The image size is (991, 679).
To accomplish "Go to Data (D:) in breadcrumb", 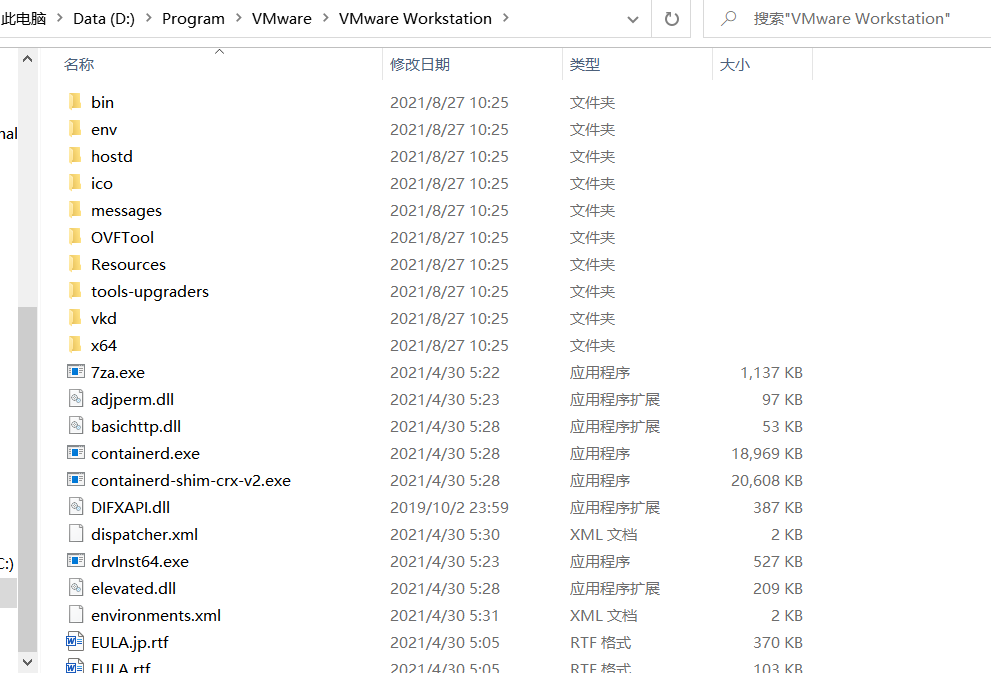I will point(104,19).
